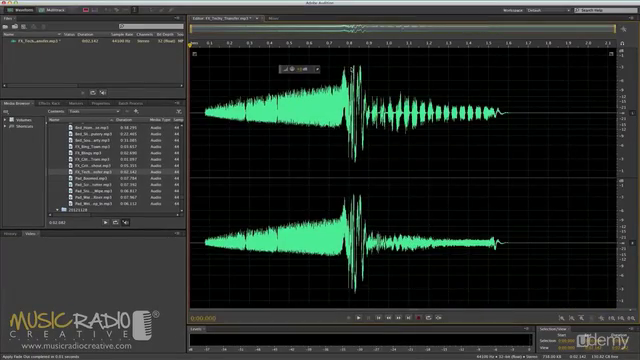
Task: Click the zoom navigator overview bar
Action: pyautogui.click(x=403, y=29)
